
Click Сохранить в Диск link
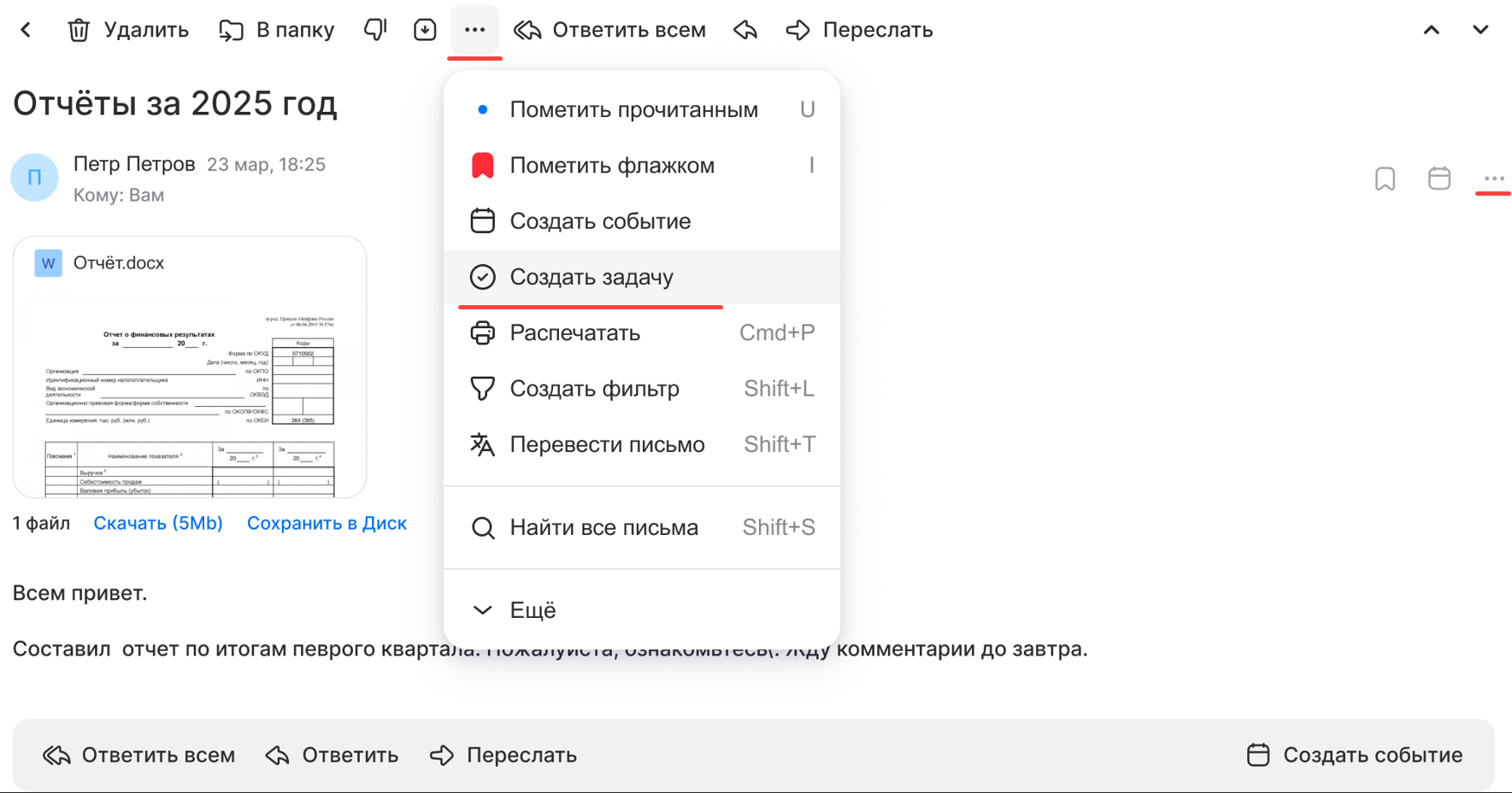327,523
